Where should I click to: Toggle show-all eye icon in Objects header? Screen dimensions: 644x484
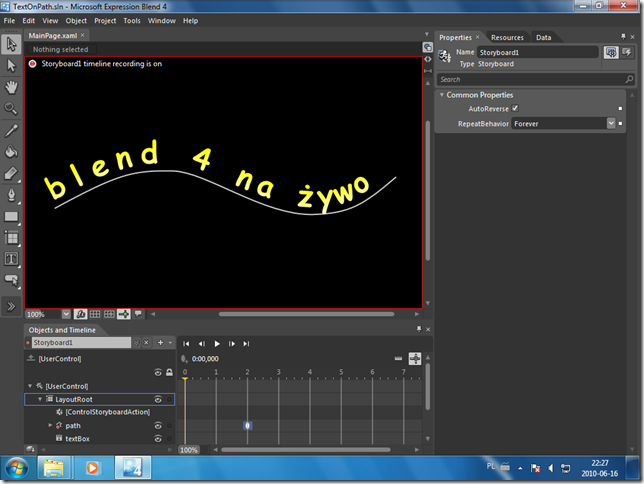[158, 373]
